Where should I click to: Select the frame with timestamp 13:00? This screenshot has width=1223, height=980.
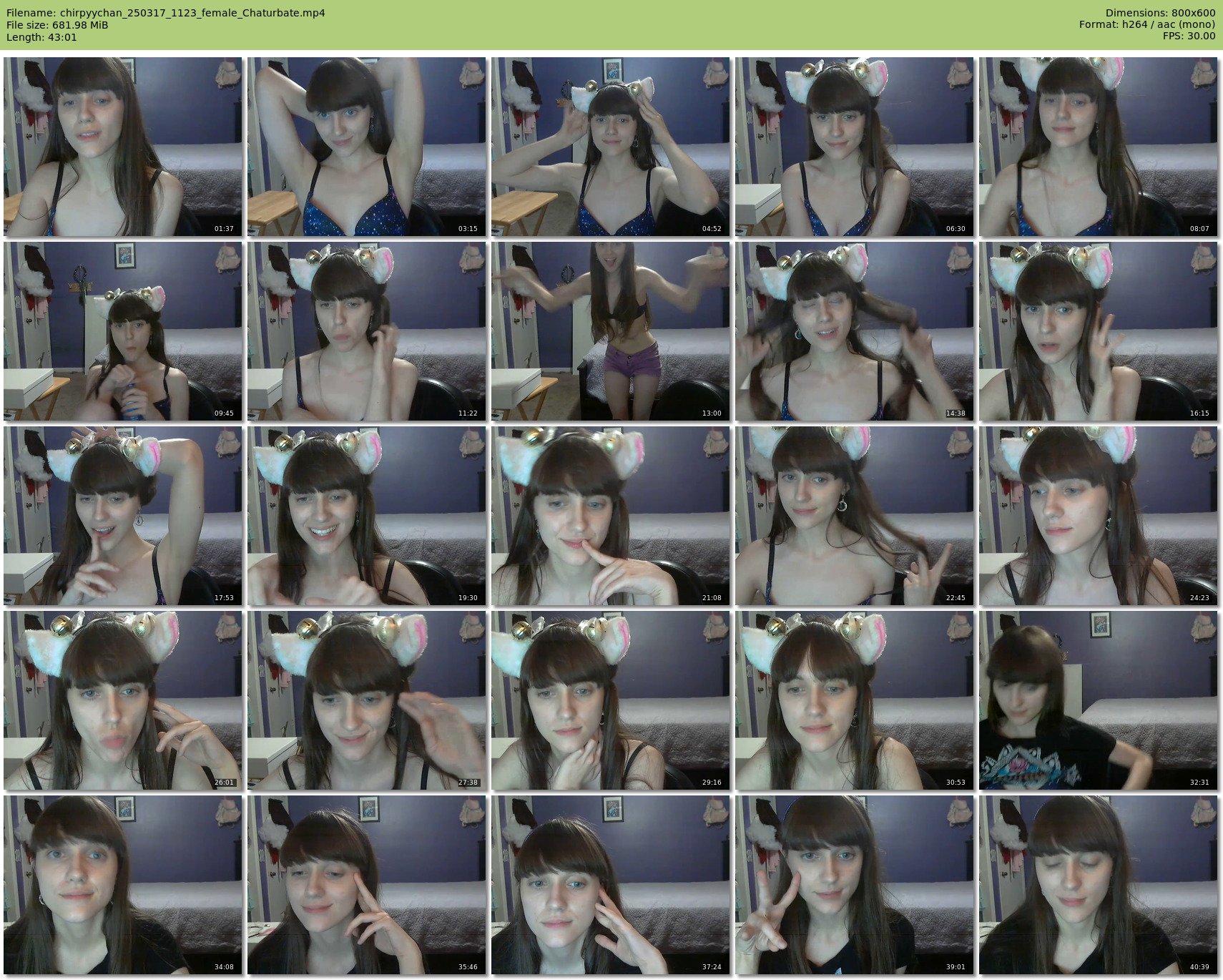(x=611, y=331)
